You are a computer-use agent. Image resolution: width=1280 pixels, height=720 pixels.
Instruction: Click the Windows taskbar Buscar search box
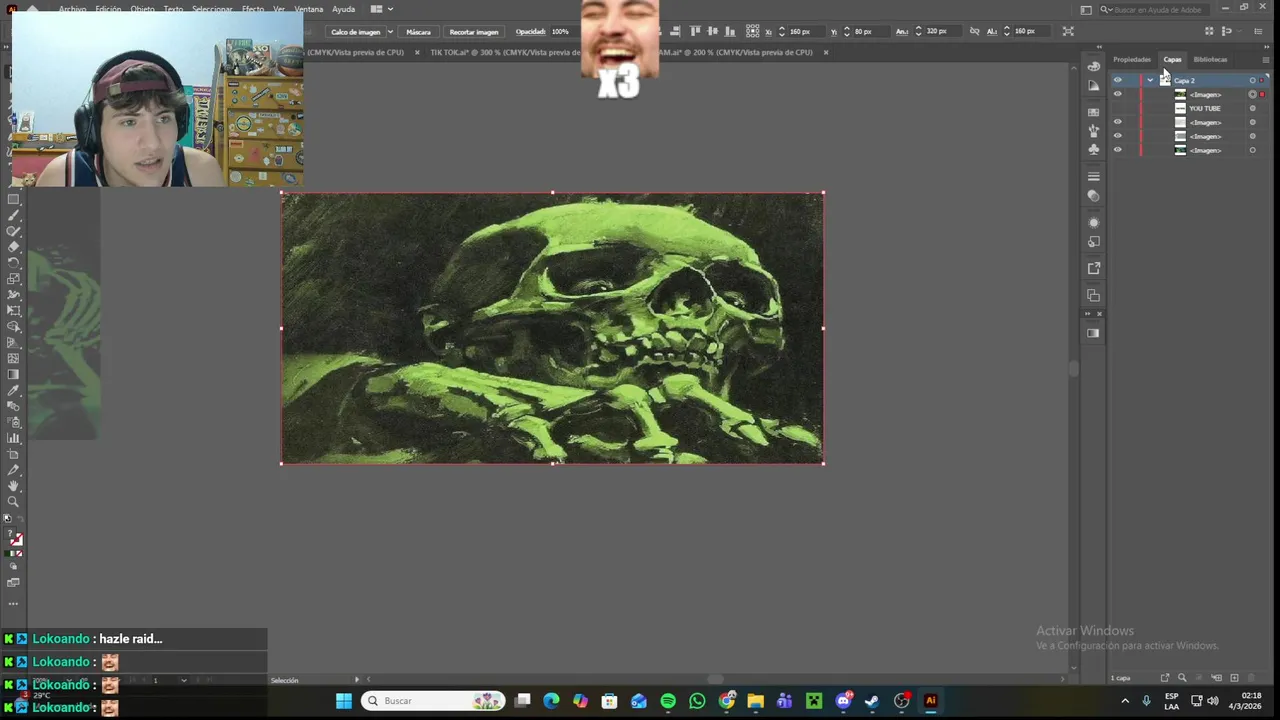point(435,701)
